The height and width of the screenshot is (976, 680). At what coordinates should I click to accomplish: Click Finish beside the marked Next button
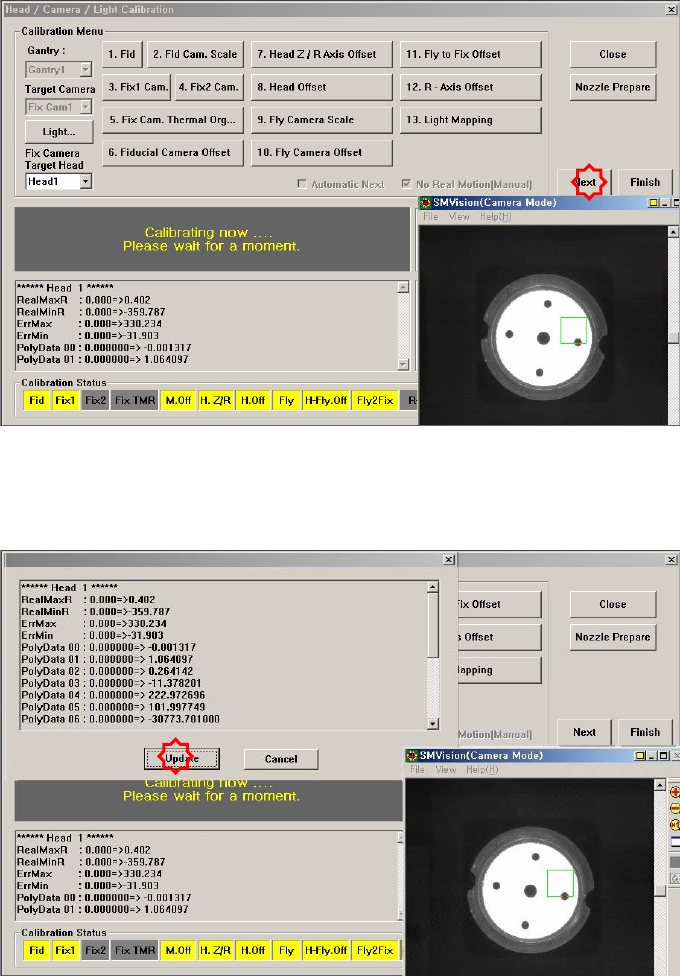tap(645, 182)
